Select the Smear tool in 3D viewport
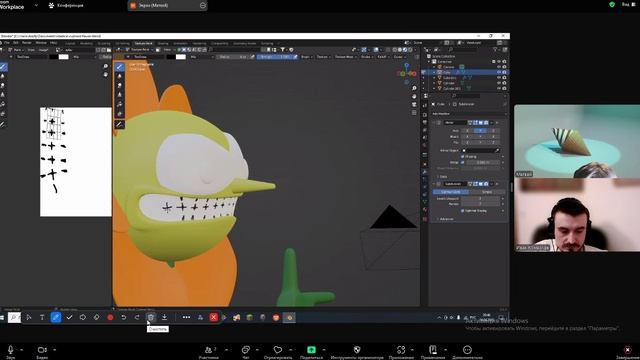This screenshot has width=640, height=360. (x=119, y=85)
